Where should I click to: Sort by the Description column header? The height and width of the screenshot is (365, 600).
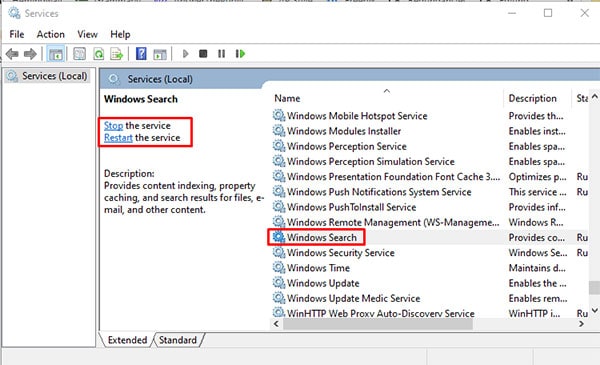tap(532, 98)
